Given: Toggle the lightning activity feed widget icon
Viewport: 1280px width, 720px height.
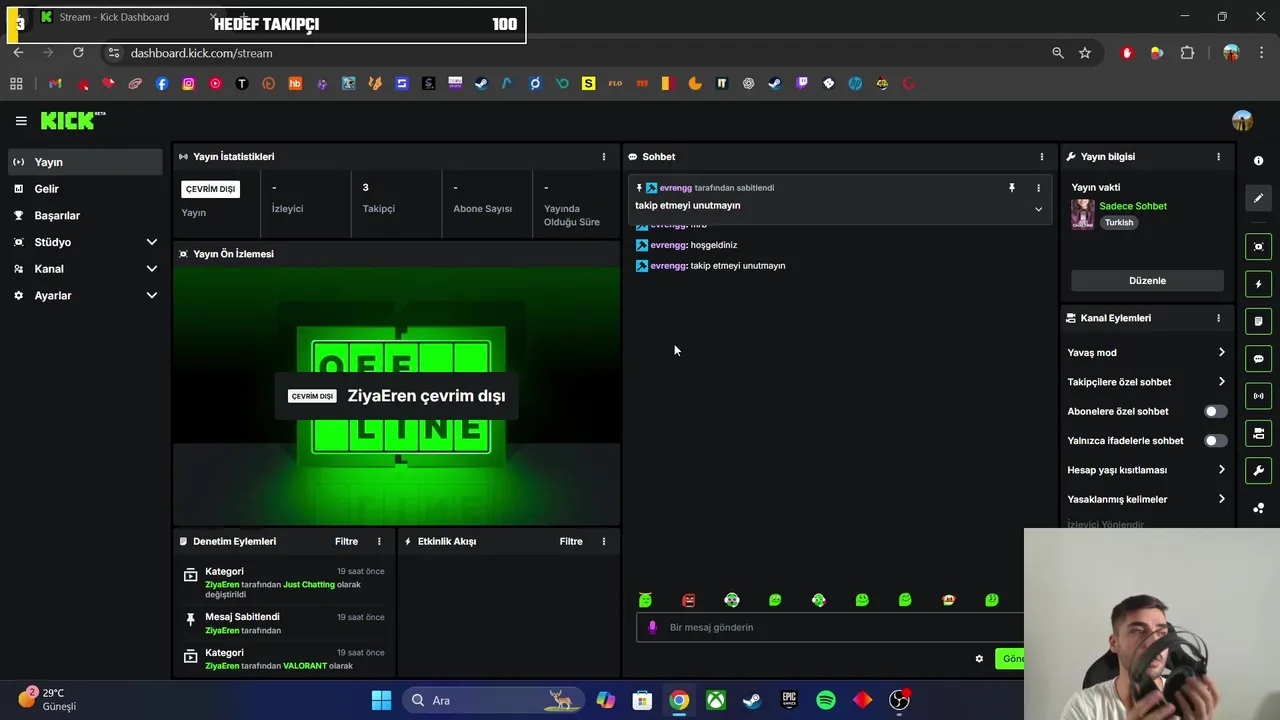Looking at the screenshot, I should point(1258,284).
